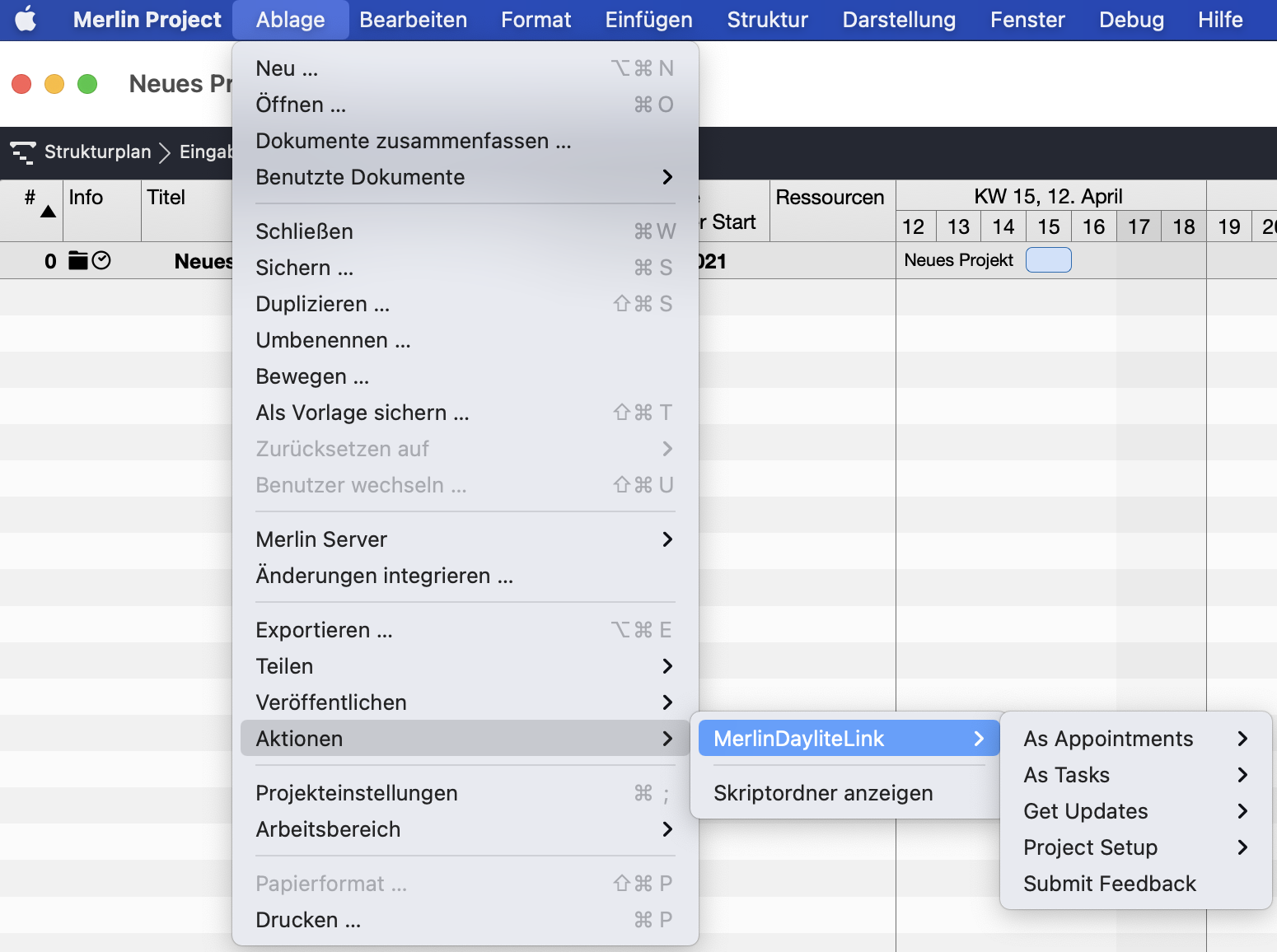The height and width of the screenshot is (952, 1277).
Task: Open the Darstellung menu
Action: (899, 20)
